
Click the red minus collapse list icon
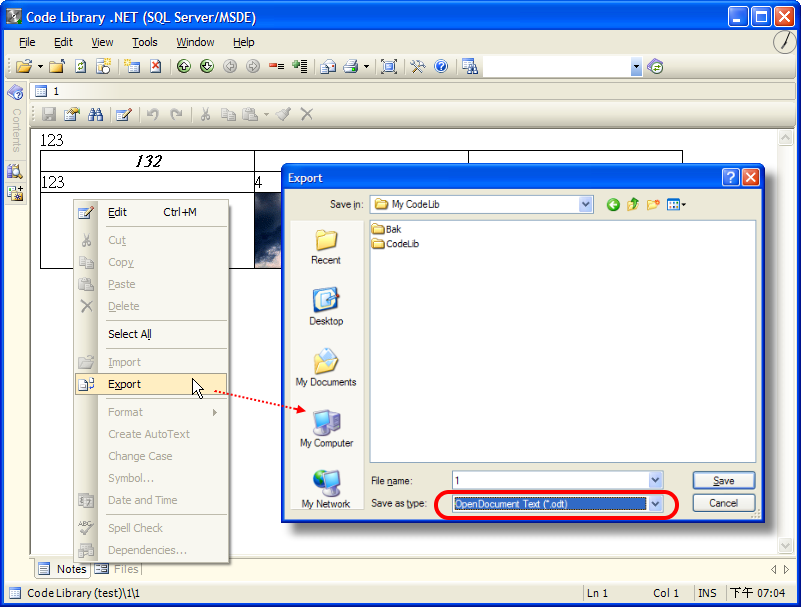[276, 66]
